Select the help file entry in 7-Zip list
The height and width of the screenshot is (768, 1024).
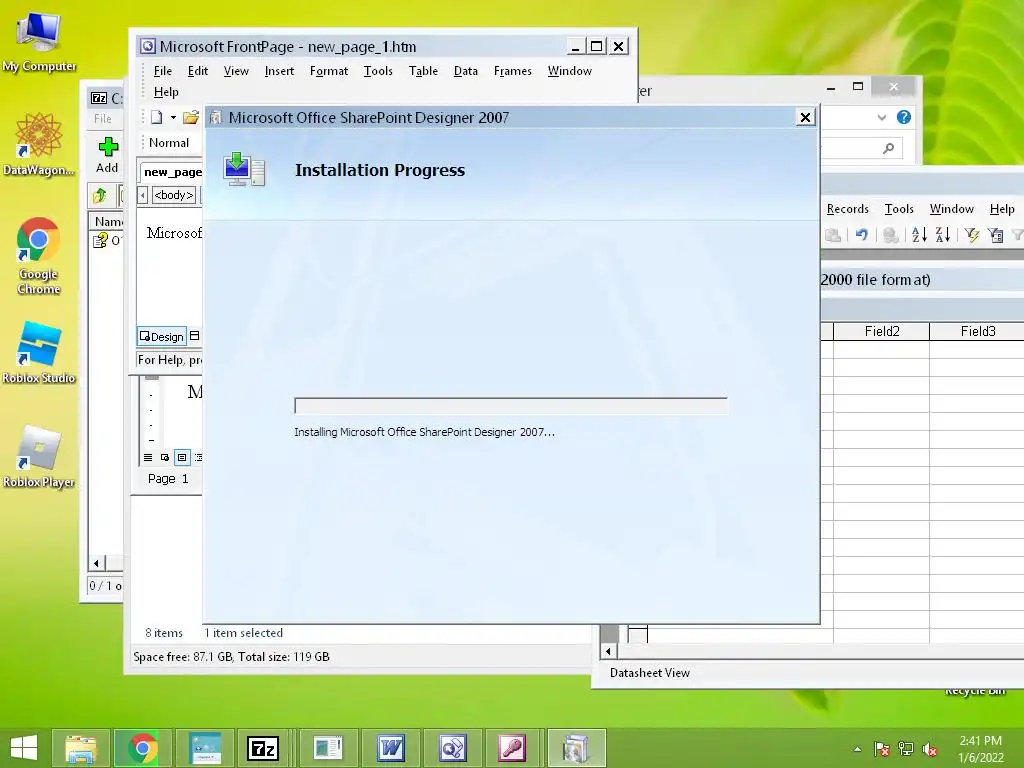point(107,240)
